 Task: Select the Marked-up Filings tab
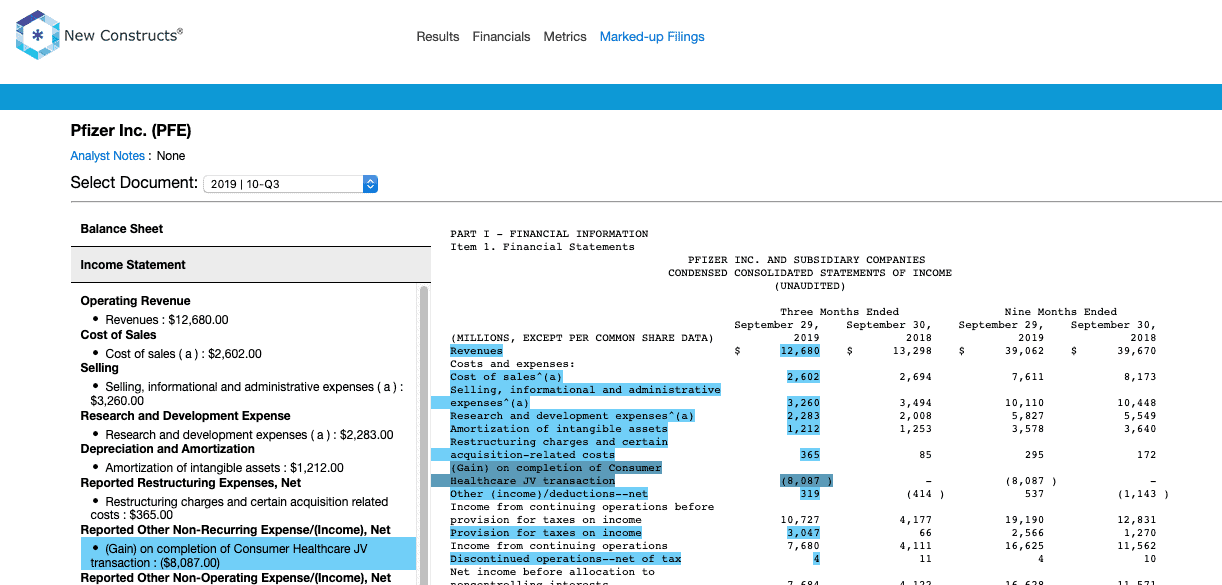[652, 37]
